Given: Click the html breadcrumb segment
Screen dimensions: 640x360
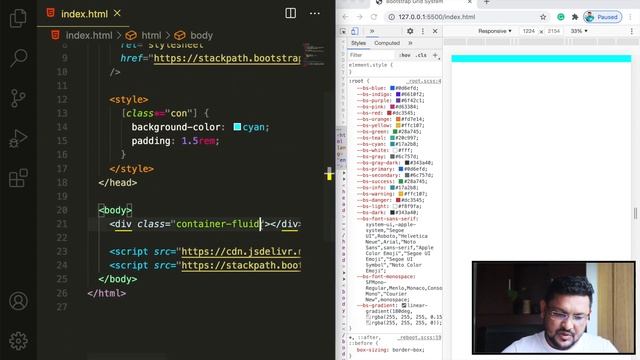Looking at the screenshot, I should pos(151,36).
